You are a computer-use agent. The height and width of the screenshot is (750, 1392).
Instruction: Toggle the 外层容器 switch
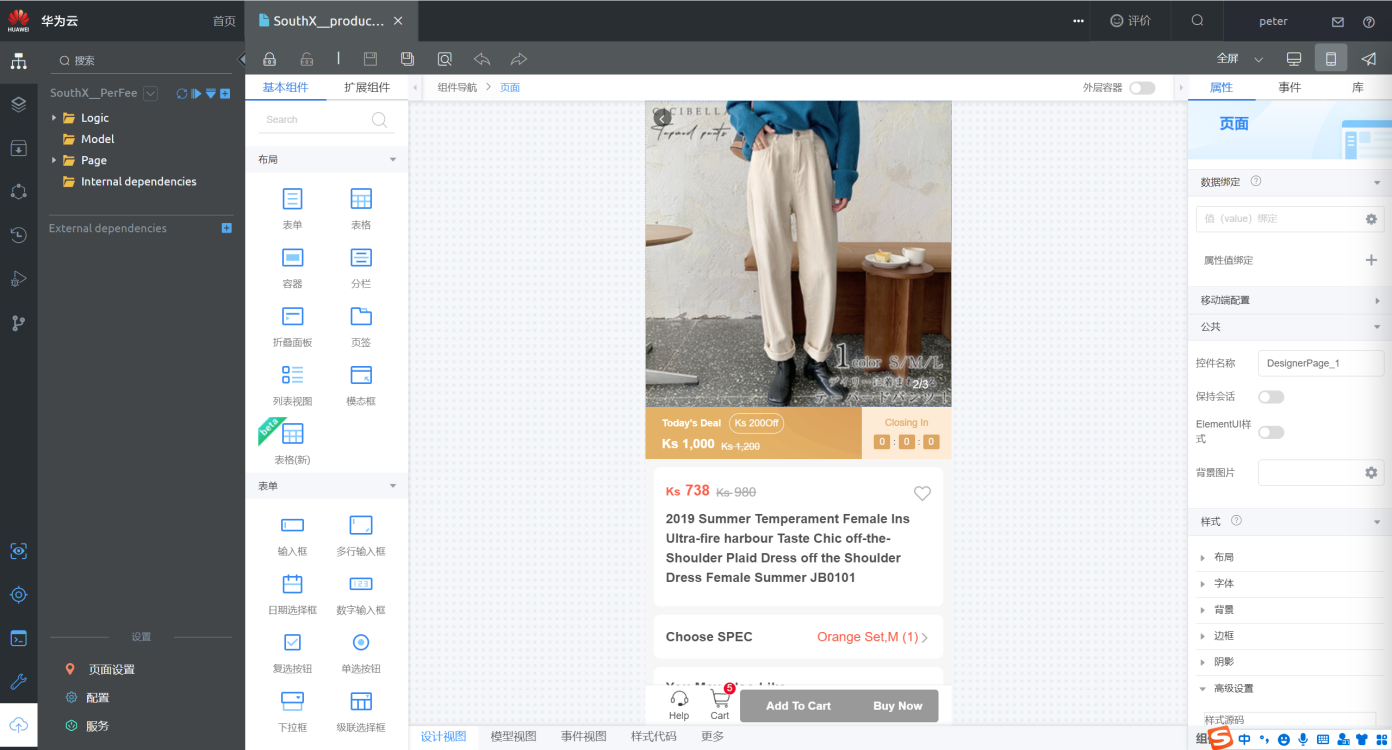(1142, 88)
